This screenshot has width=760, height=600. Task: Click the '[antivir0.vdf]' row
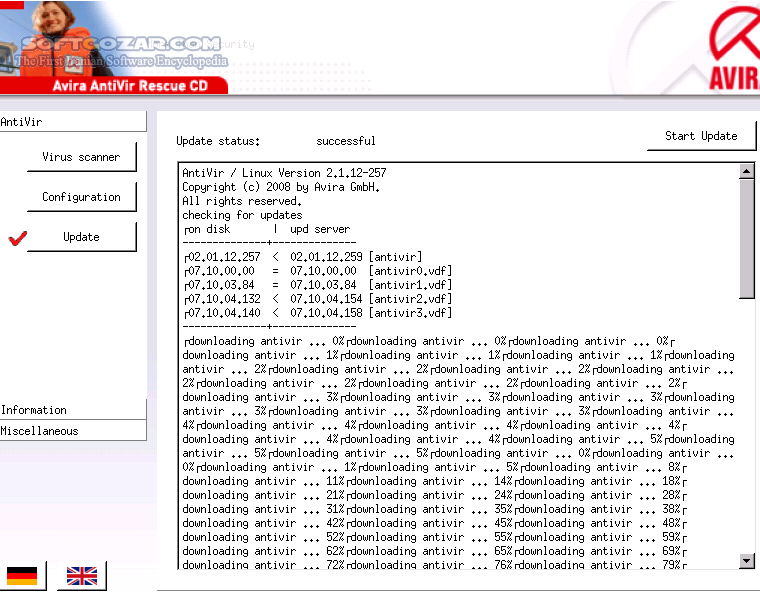click(x=318, y=271)
